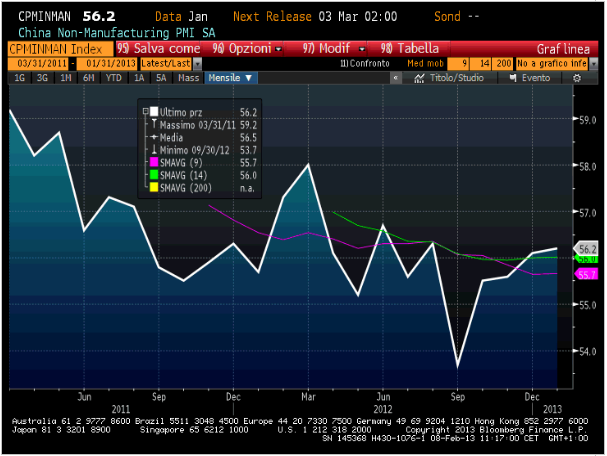Select the yellow SMAVG (200) swatch
Image resolution: width=607 pixels, height=456 pixels.
click(153, 187)
